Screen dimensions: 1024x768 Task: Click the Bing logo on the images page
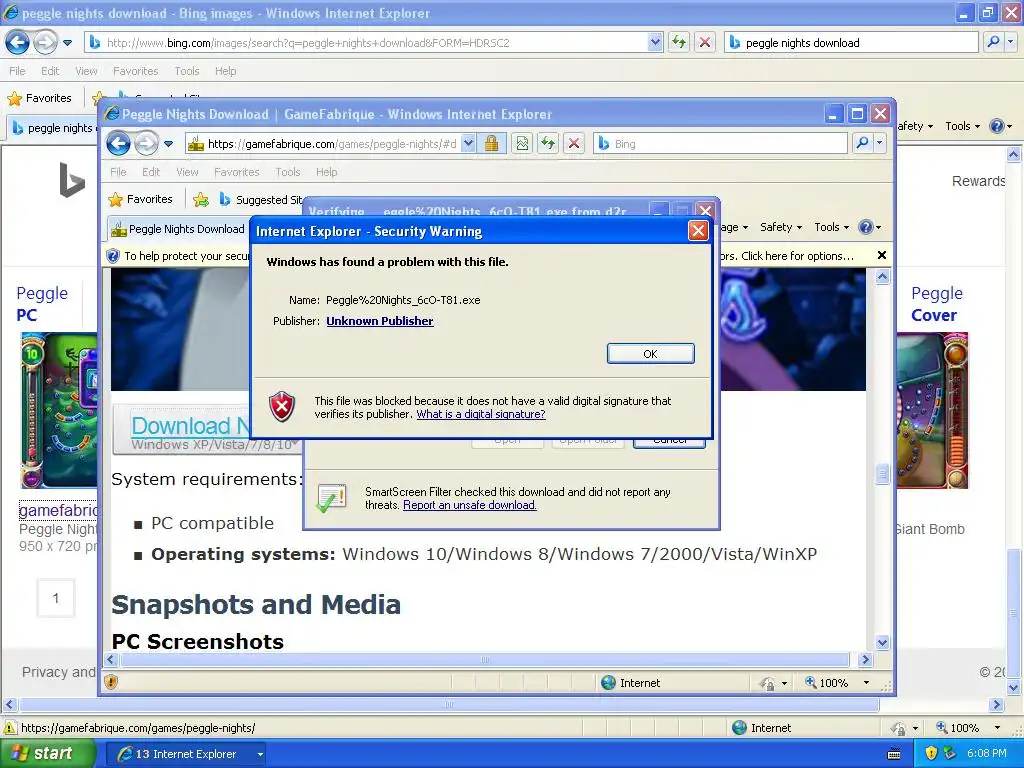tap(72, 180)
